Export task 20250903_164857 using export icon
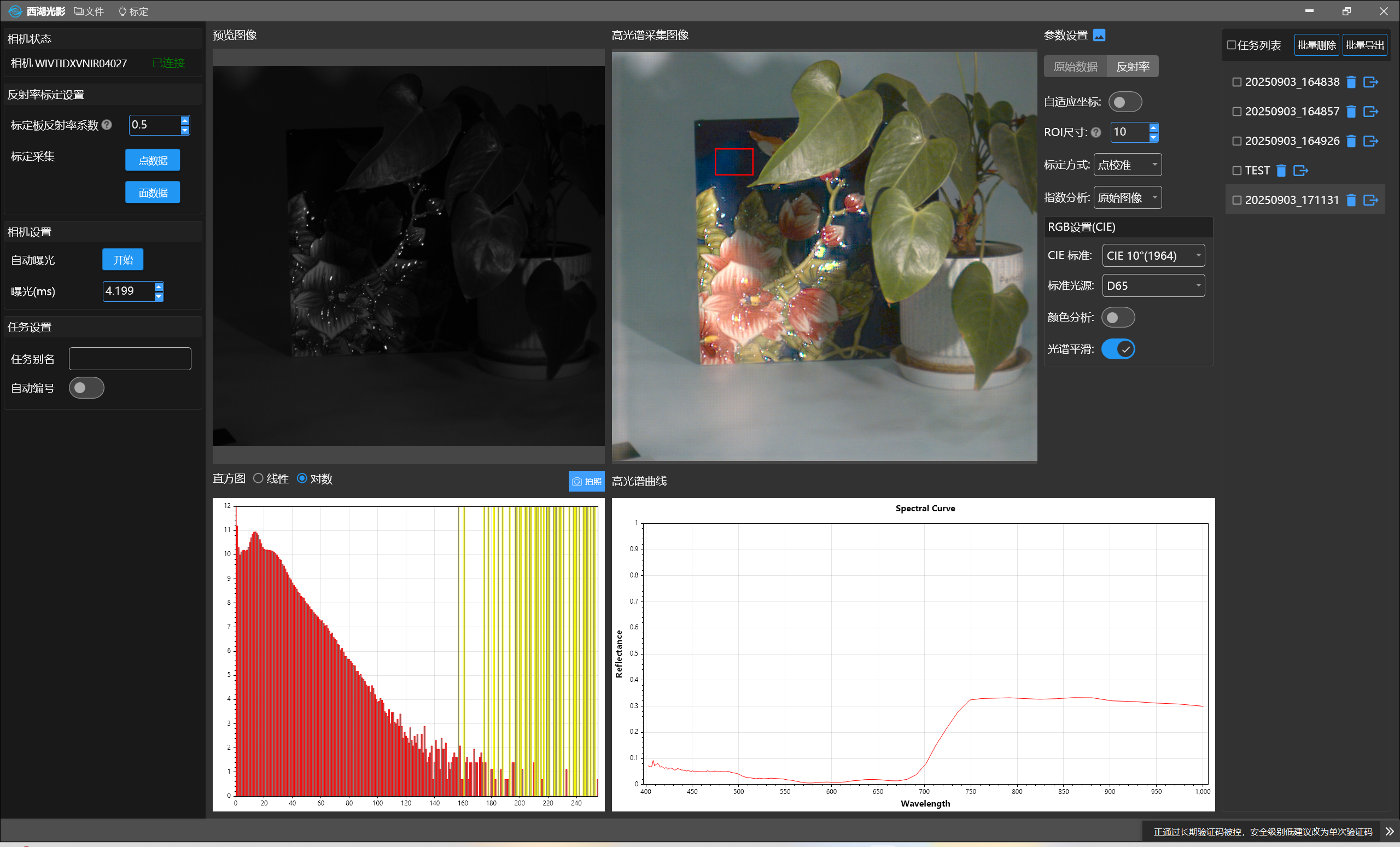This screenshot has width=1400, height=847. pos(1370,112)
